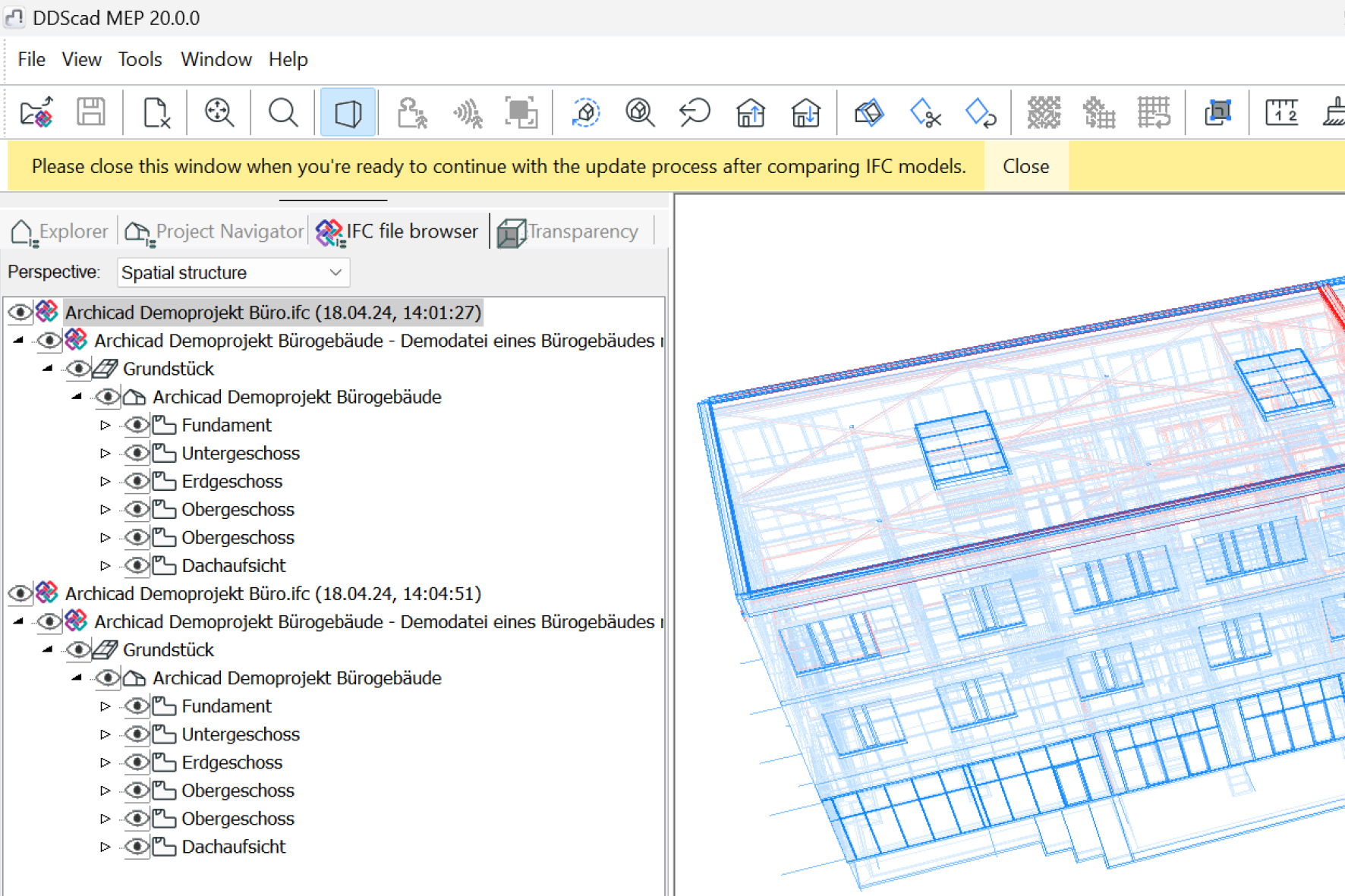
Task: Click the first dense grid pattern icon
Action: click(1044, 113)
